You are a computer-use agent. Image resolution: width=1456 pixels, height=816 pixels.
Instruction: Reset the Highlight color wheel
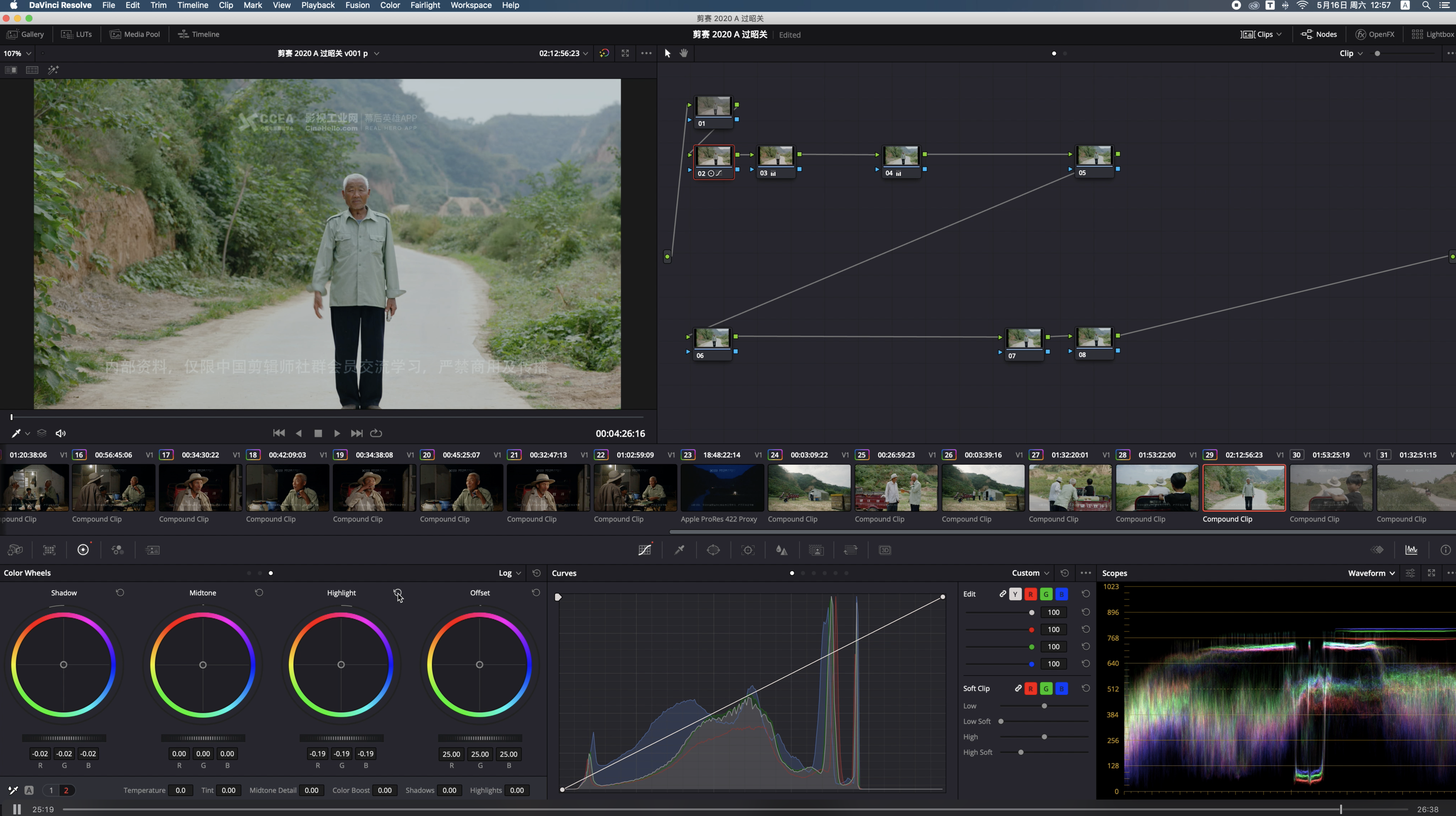(397, 593)
